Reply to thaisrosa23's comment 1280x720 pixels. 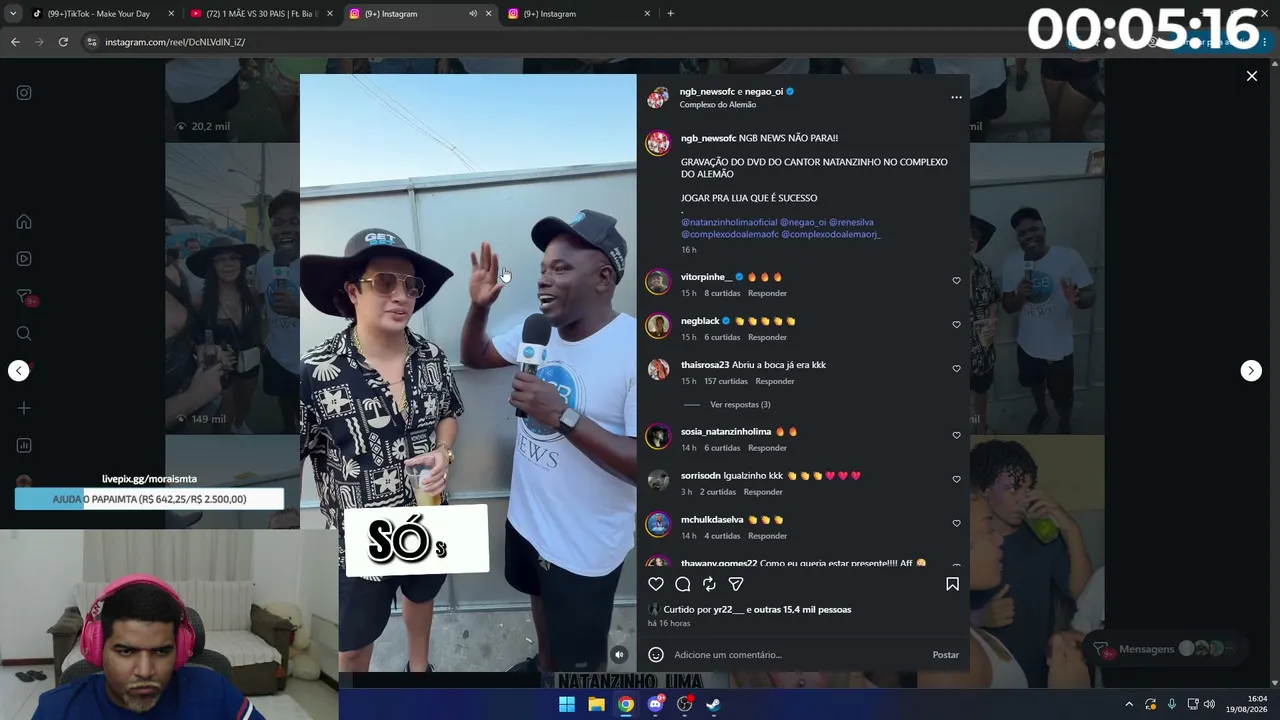click(x=775, y=382)
